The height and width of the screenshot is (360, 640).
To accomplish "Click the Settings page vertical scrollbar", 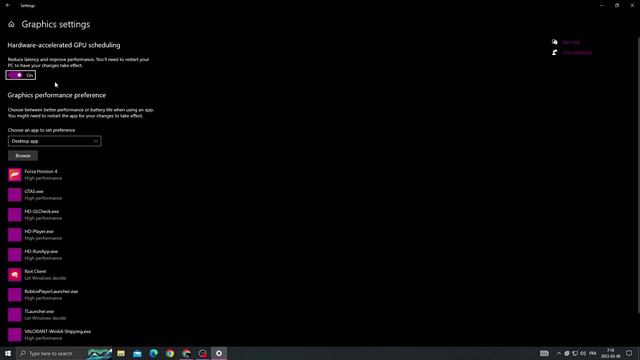I will coord(638,176).
